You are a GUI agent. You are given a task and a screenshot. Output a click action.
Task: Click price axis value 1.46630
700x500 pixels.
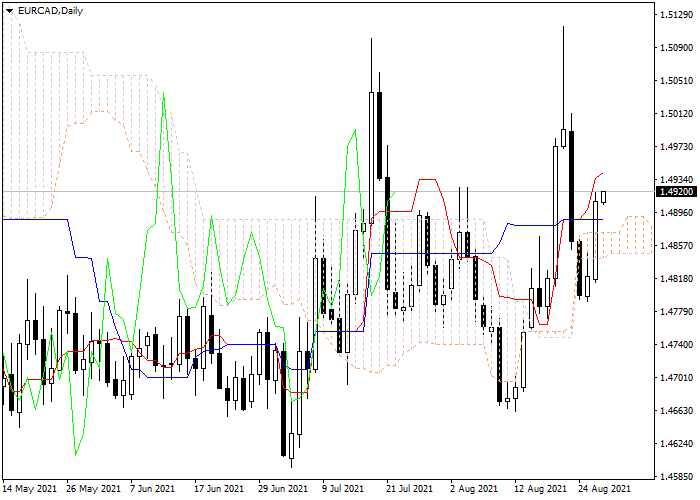pyautogui.click(x=676, y=411)
